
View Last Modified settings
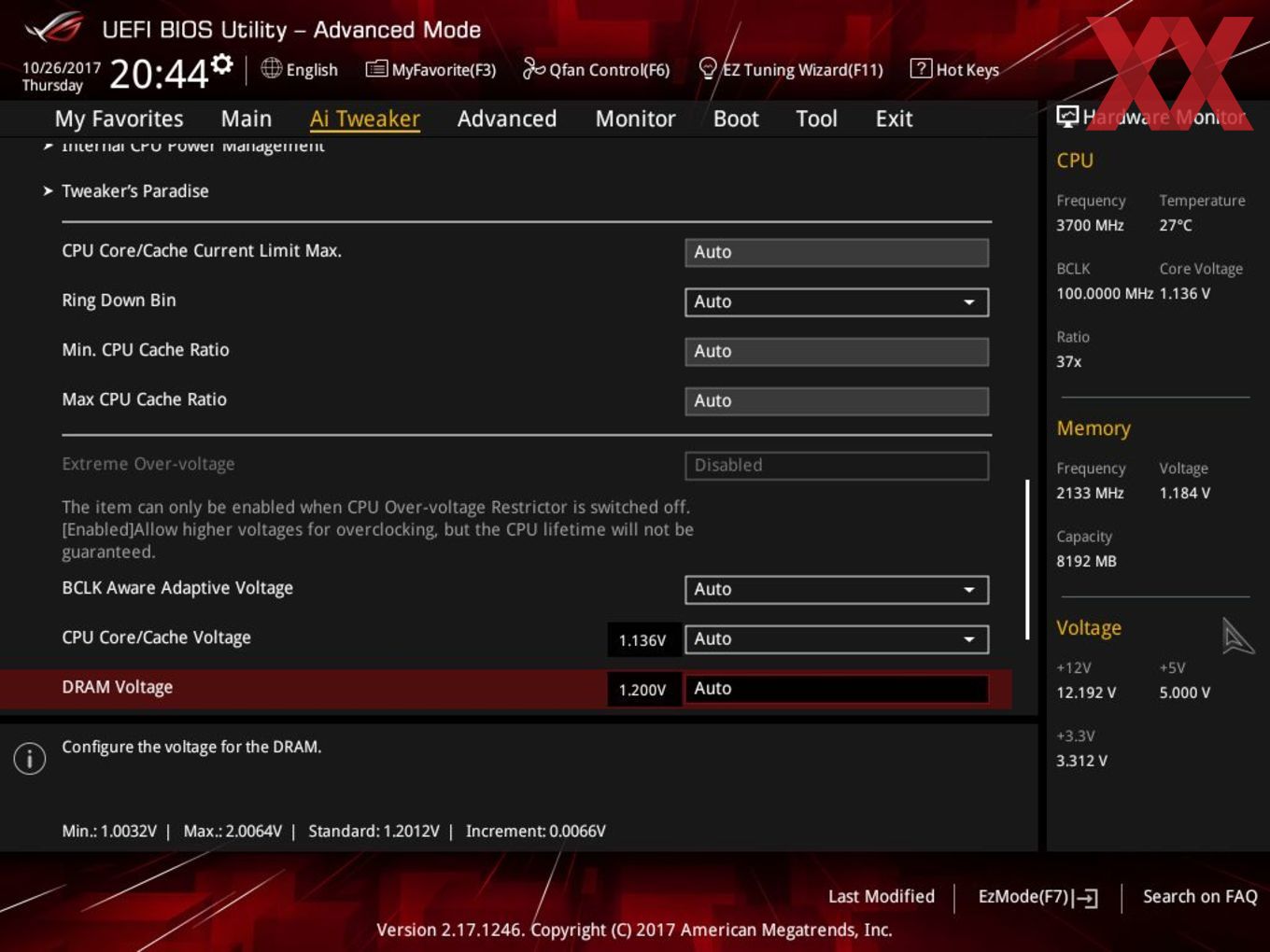tap(882, 896)
